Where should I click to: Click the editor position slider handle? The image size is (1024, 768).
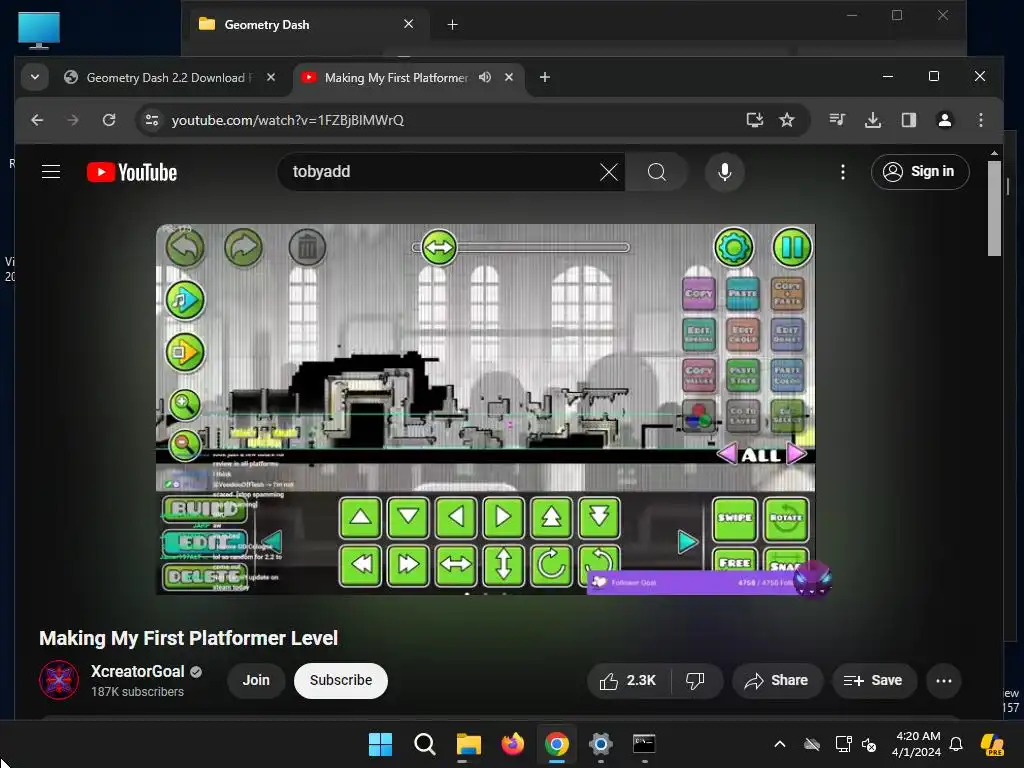439,248
